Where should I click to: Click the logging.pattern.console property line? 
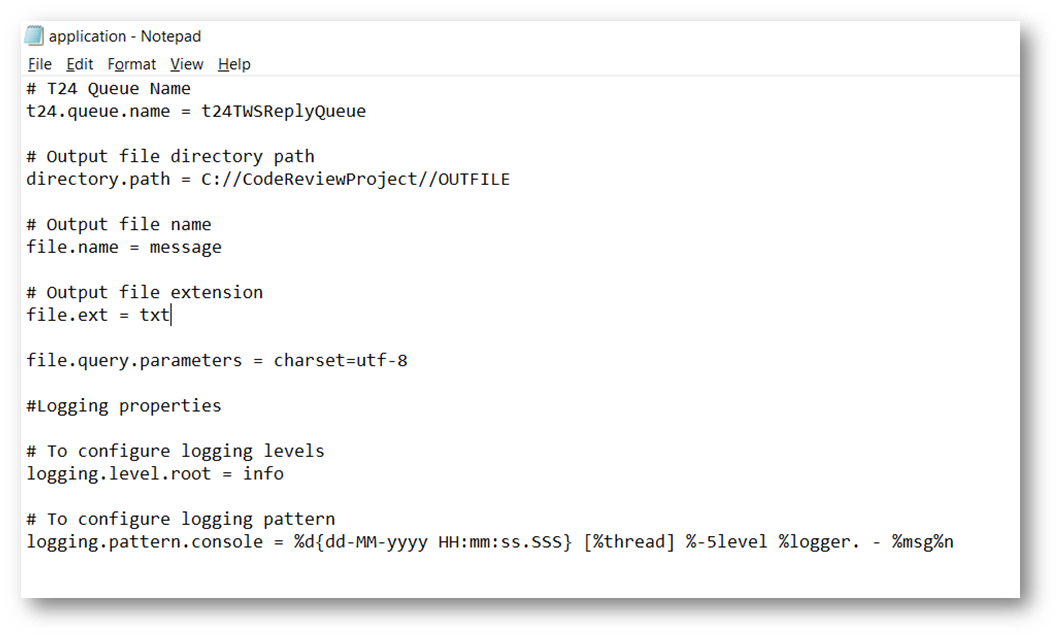490,542
